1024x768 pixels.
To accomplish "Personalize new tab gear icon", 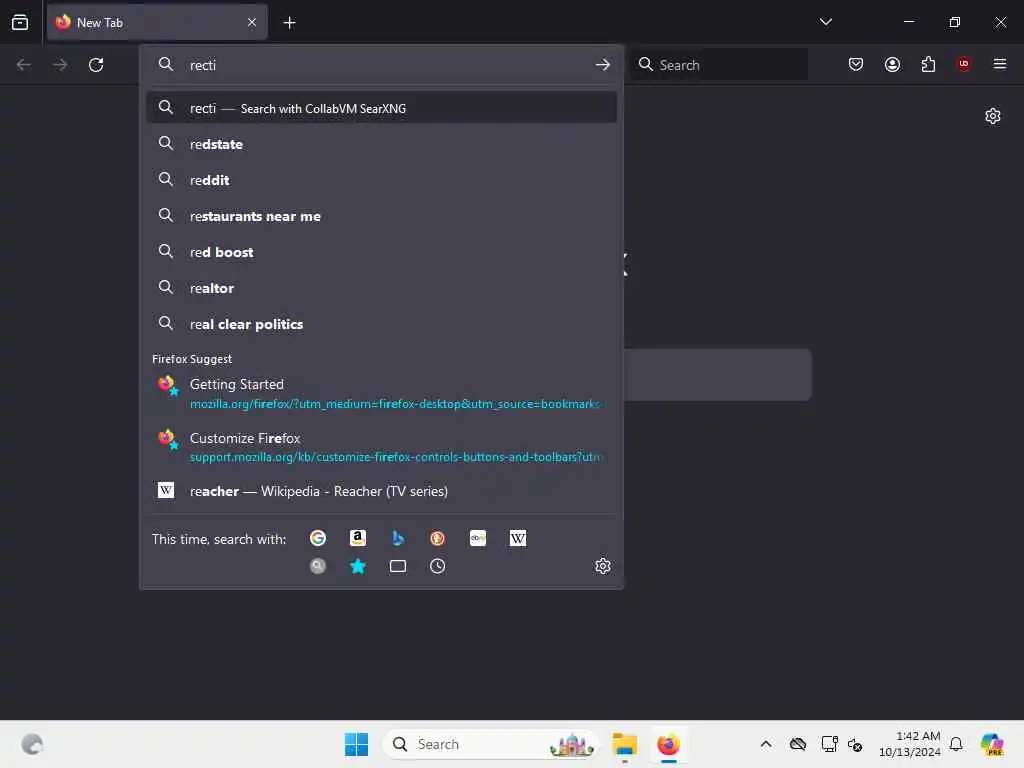I will click(993, 116).
